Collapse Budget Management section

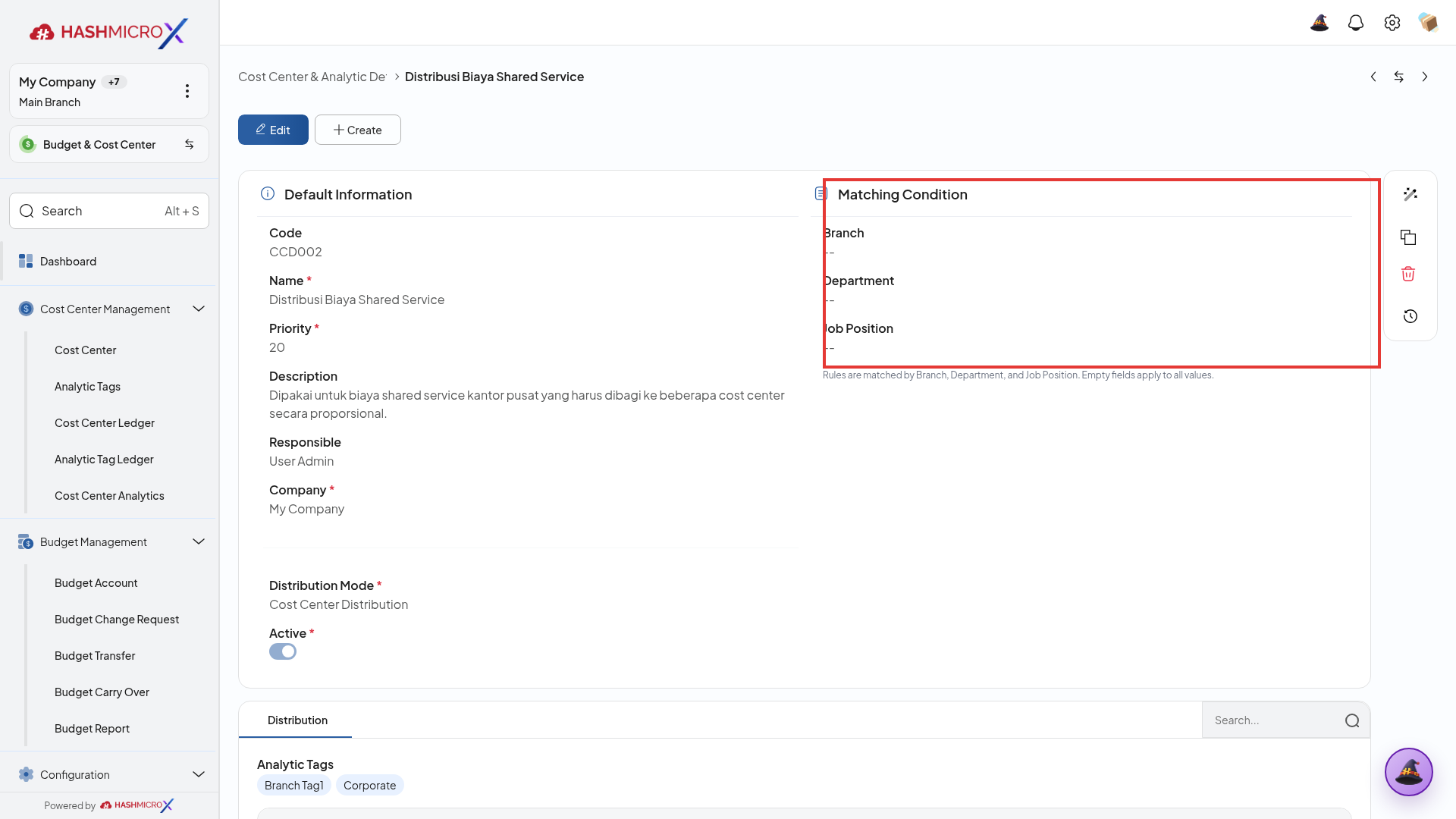pos(199,541)
